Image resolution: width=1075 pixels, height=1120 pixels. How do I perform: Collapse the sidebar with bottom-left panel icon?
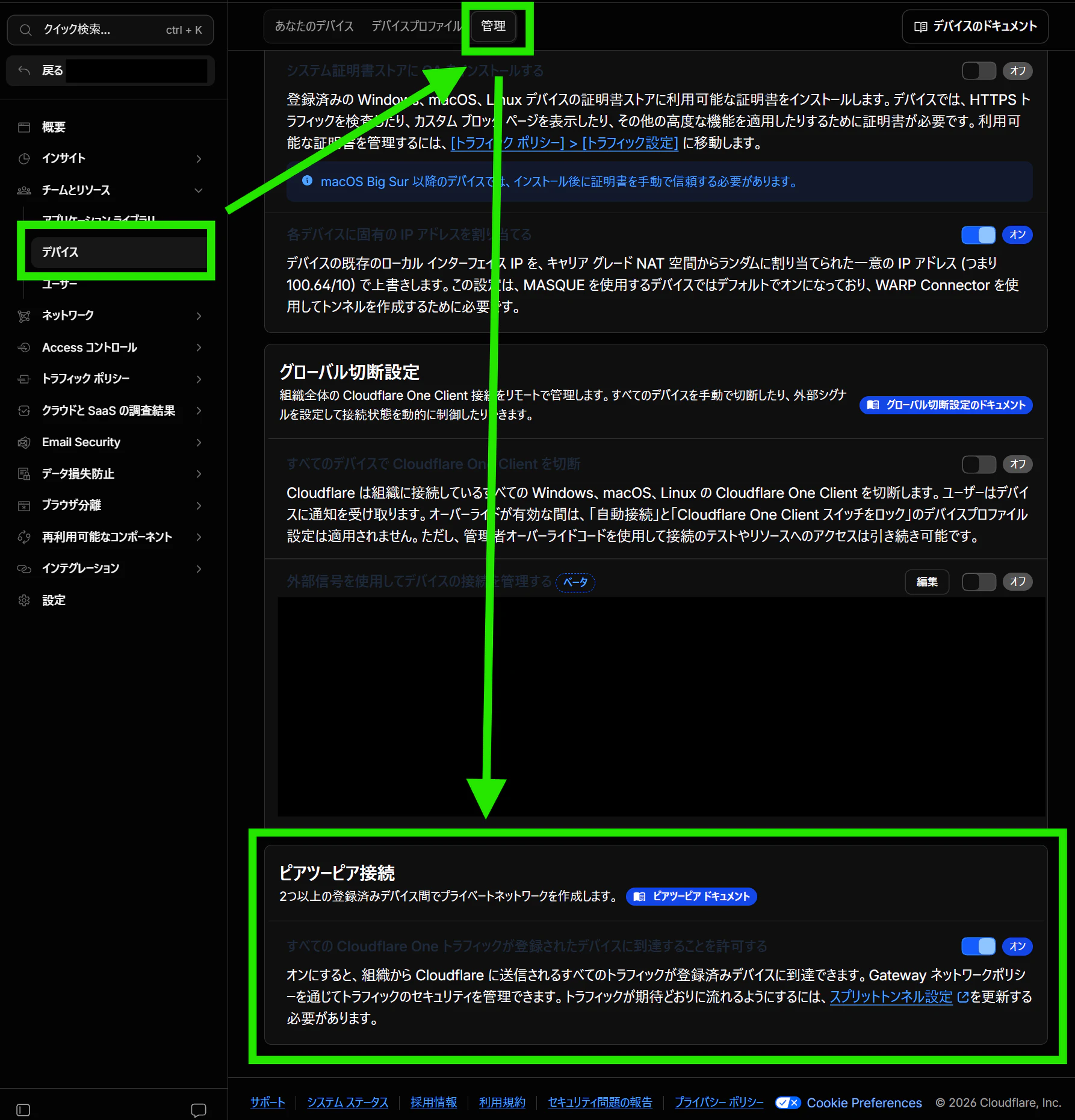(23, 1110)
